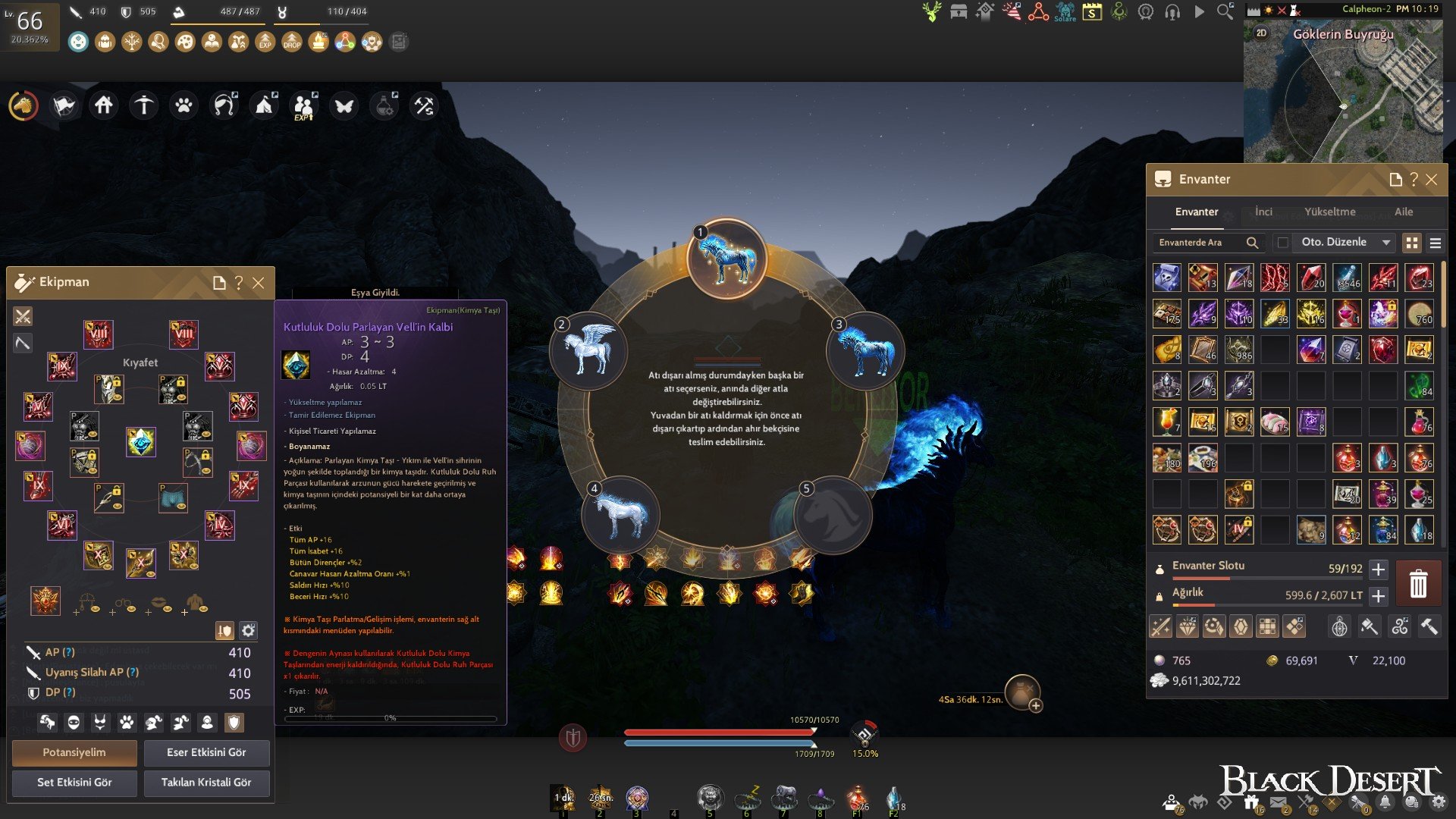Click the paint hammer dye icon in Envanter
This screenshot has width=1456, height=819.
pos(1369,626)
